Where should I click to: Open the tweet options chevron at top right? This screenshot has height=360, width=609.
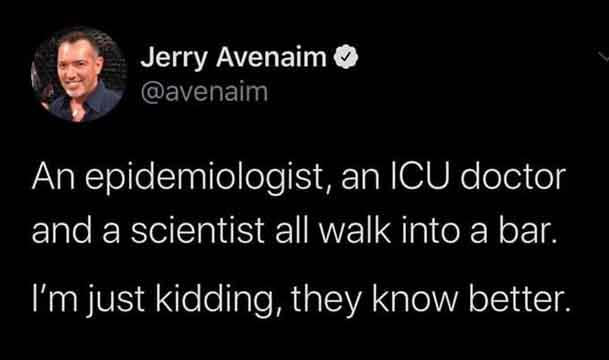pos(603,57)
